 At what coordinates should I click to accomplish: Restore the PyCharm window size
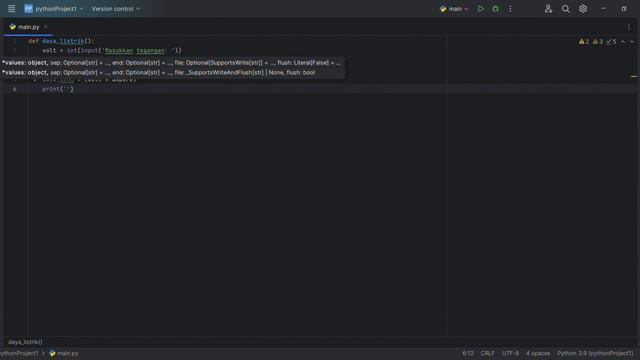624,9
